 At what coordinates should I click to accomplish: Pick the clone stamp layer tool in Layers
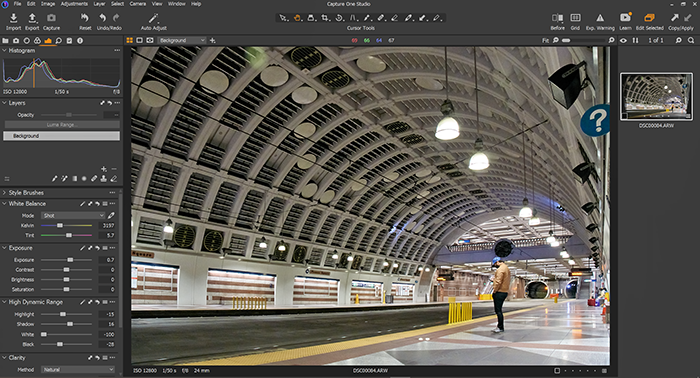click(x=104, y=179)
